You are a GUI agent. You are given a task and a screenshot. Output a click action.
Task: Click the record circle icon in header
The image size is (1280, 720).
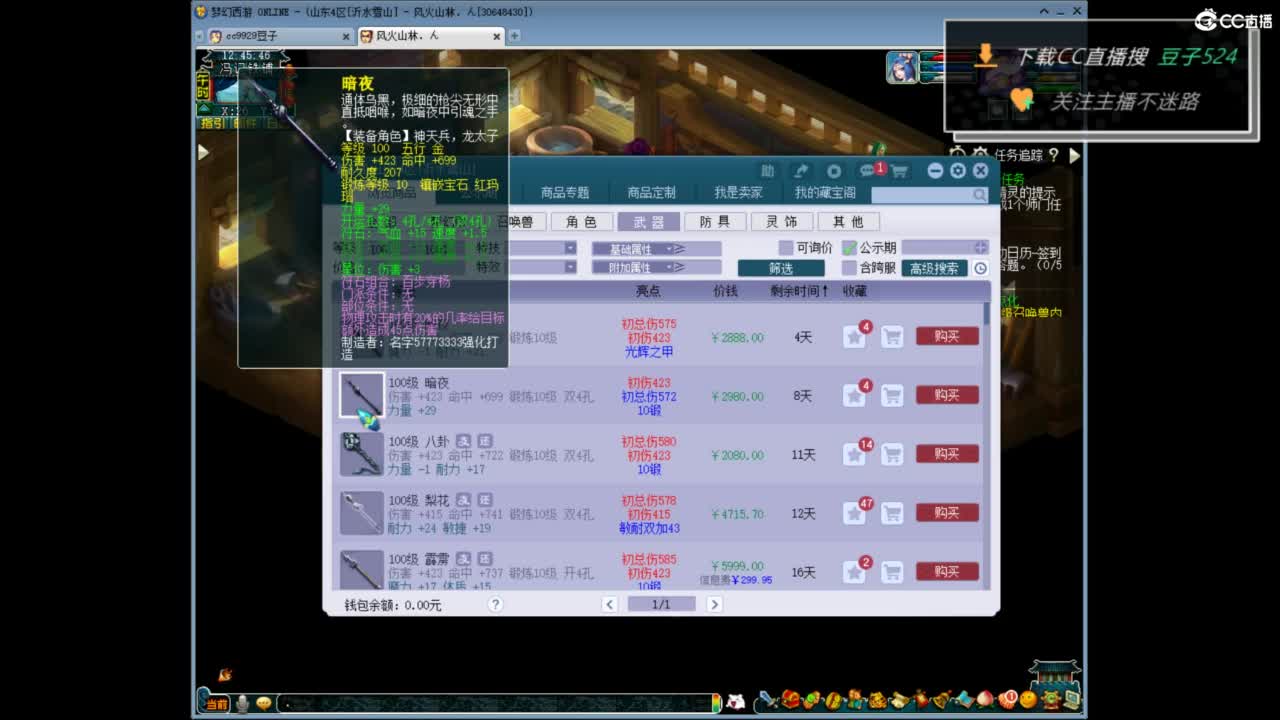(834, 171)
